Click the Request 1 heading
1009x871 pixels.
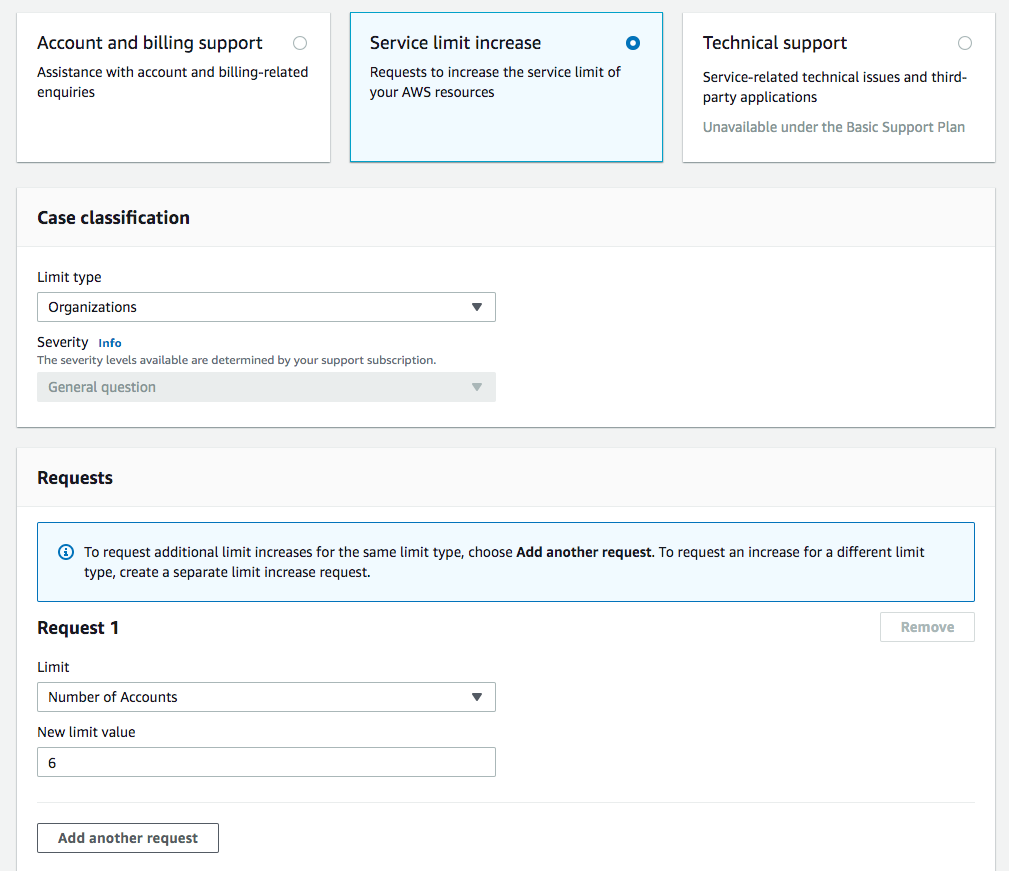pyautogui.click(x=78, y=628)
